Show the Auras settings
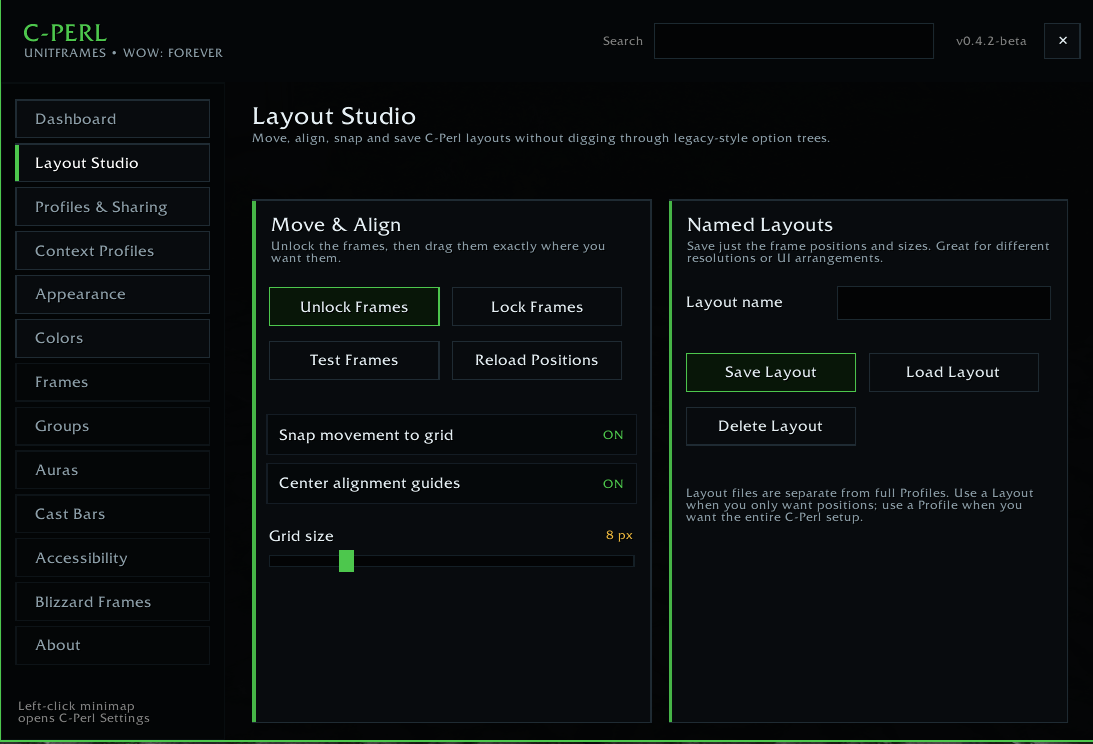 112,470
